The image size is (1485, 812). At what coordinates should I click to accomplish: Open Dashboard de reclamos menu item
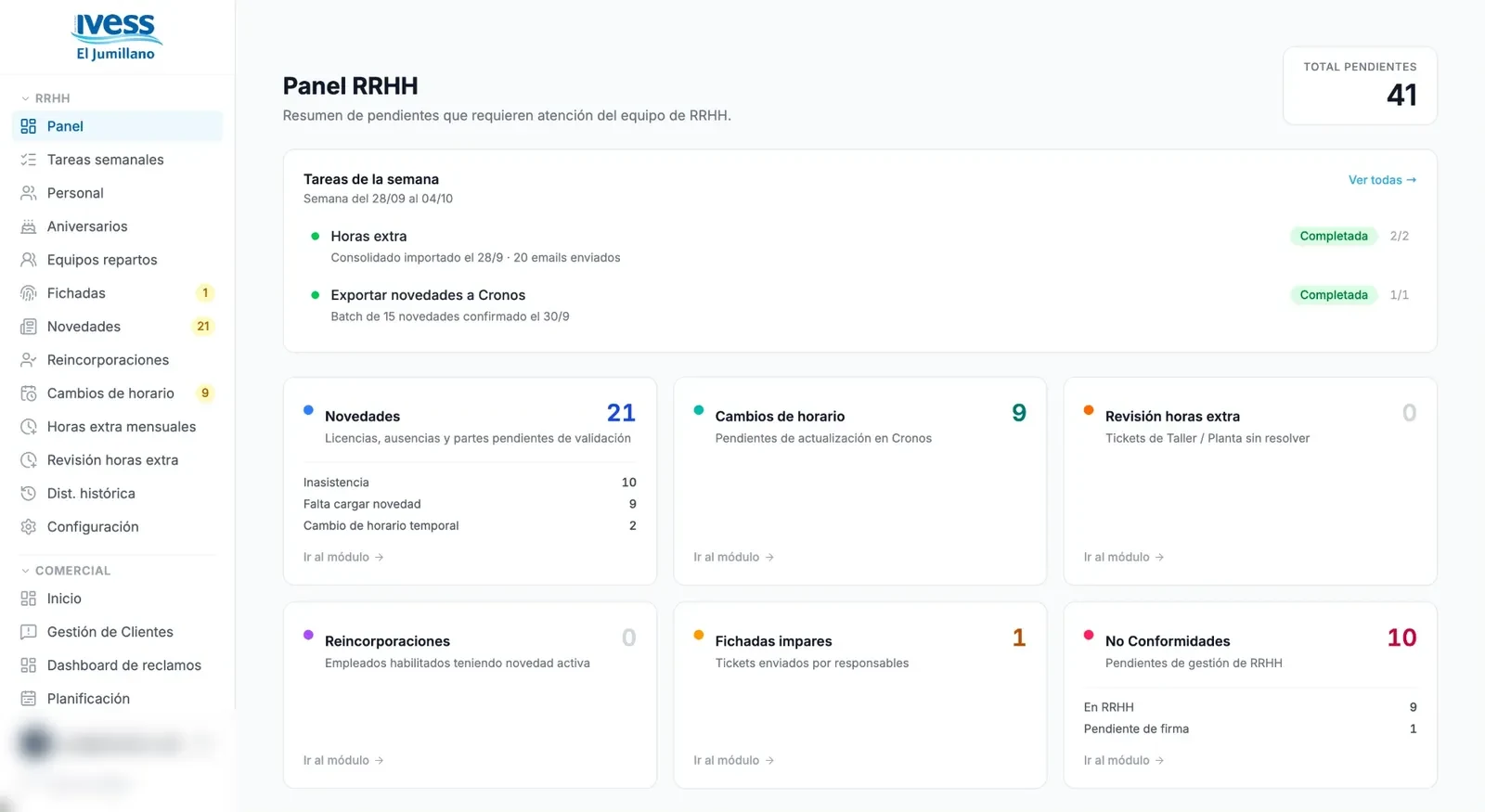117,665
